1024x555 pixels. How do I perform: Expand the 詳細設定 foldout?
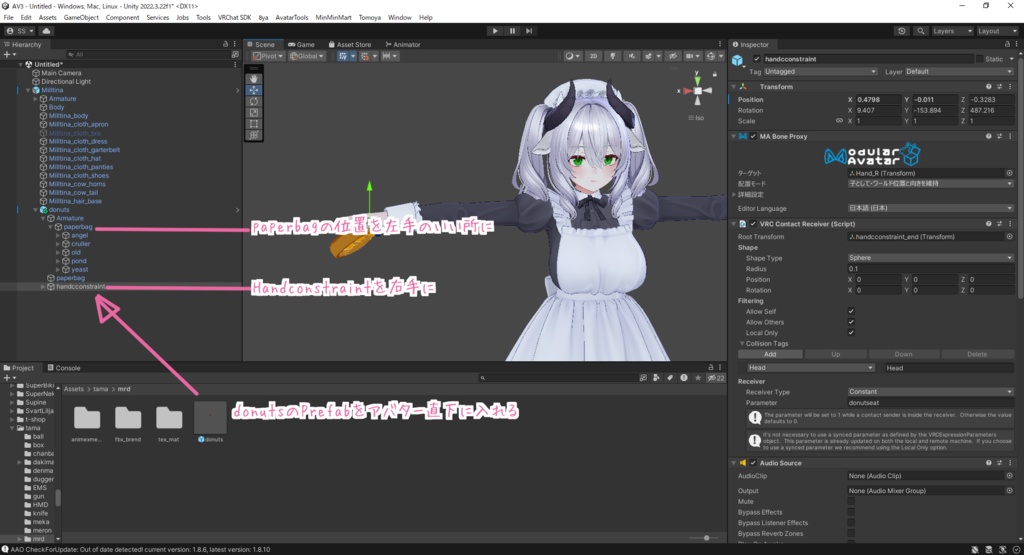(x=733, y=195)
